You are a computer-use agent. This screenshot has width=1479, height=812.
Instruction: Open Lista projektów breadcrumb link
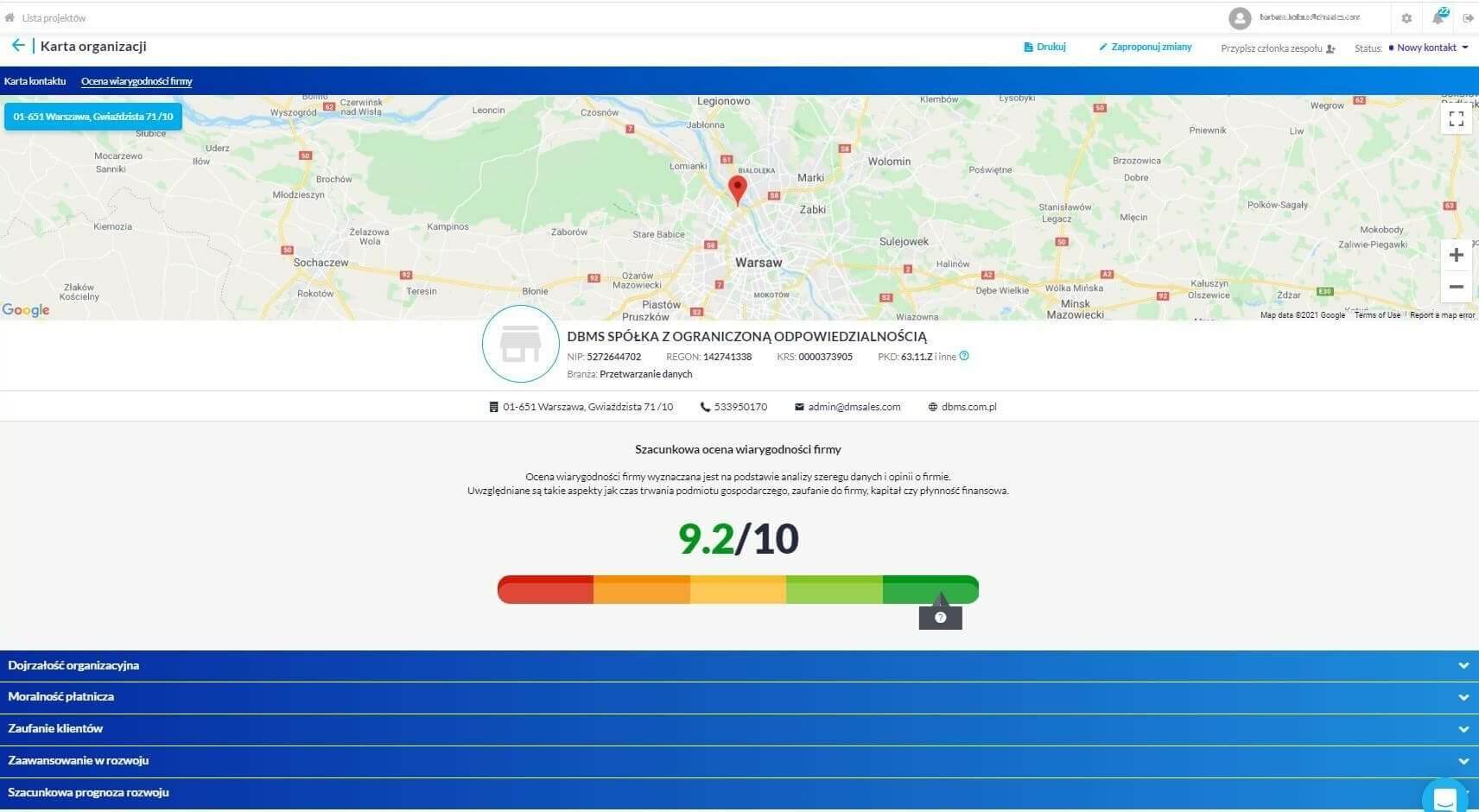54,17
